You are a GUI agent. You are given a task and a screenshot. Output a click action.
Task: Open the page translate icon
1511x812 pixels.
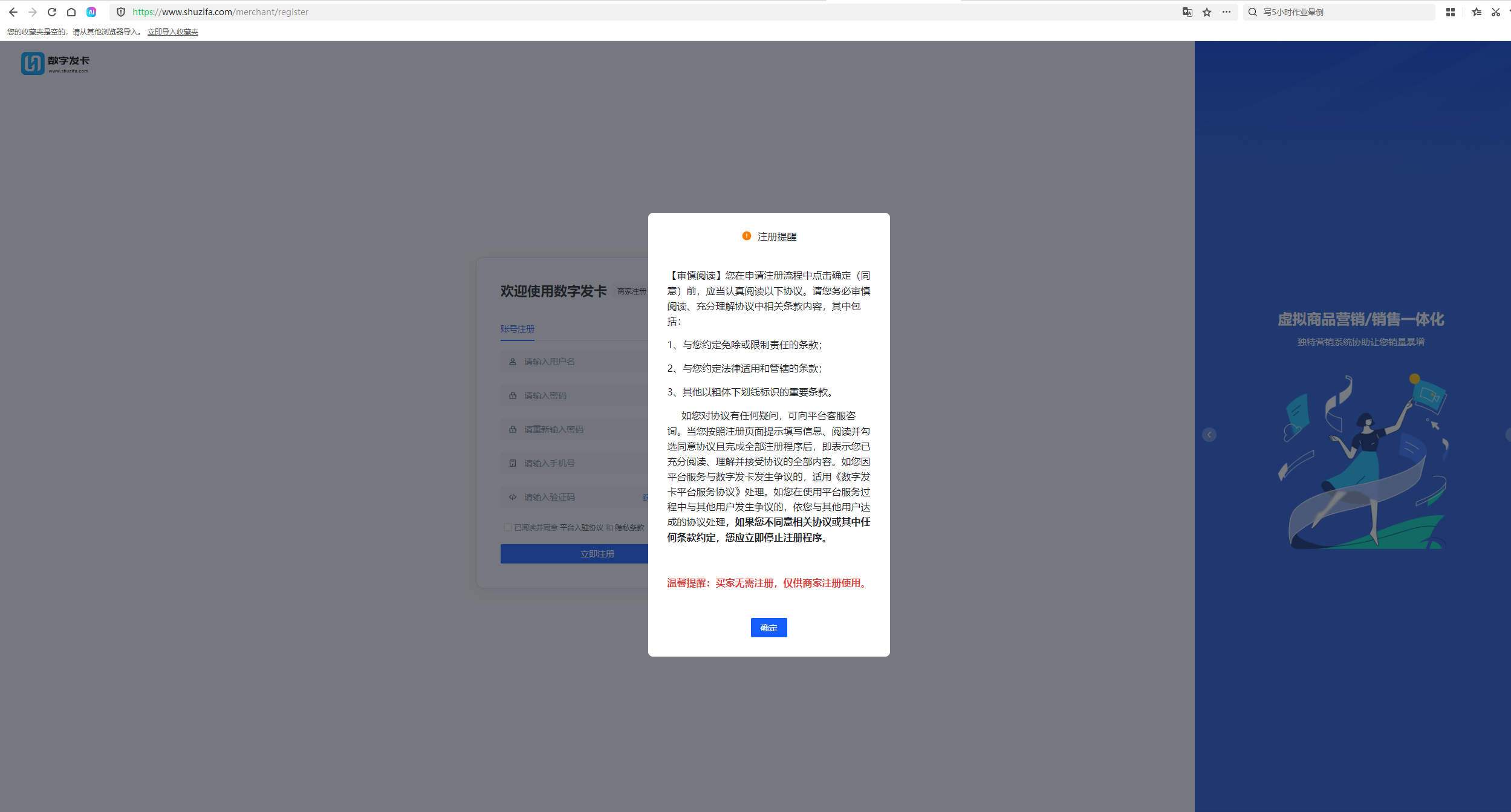pos(1188,12)
